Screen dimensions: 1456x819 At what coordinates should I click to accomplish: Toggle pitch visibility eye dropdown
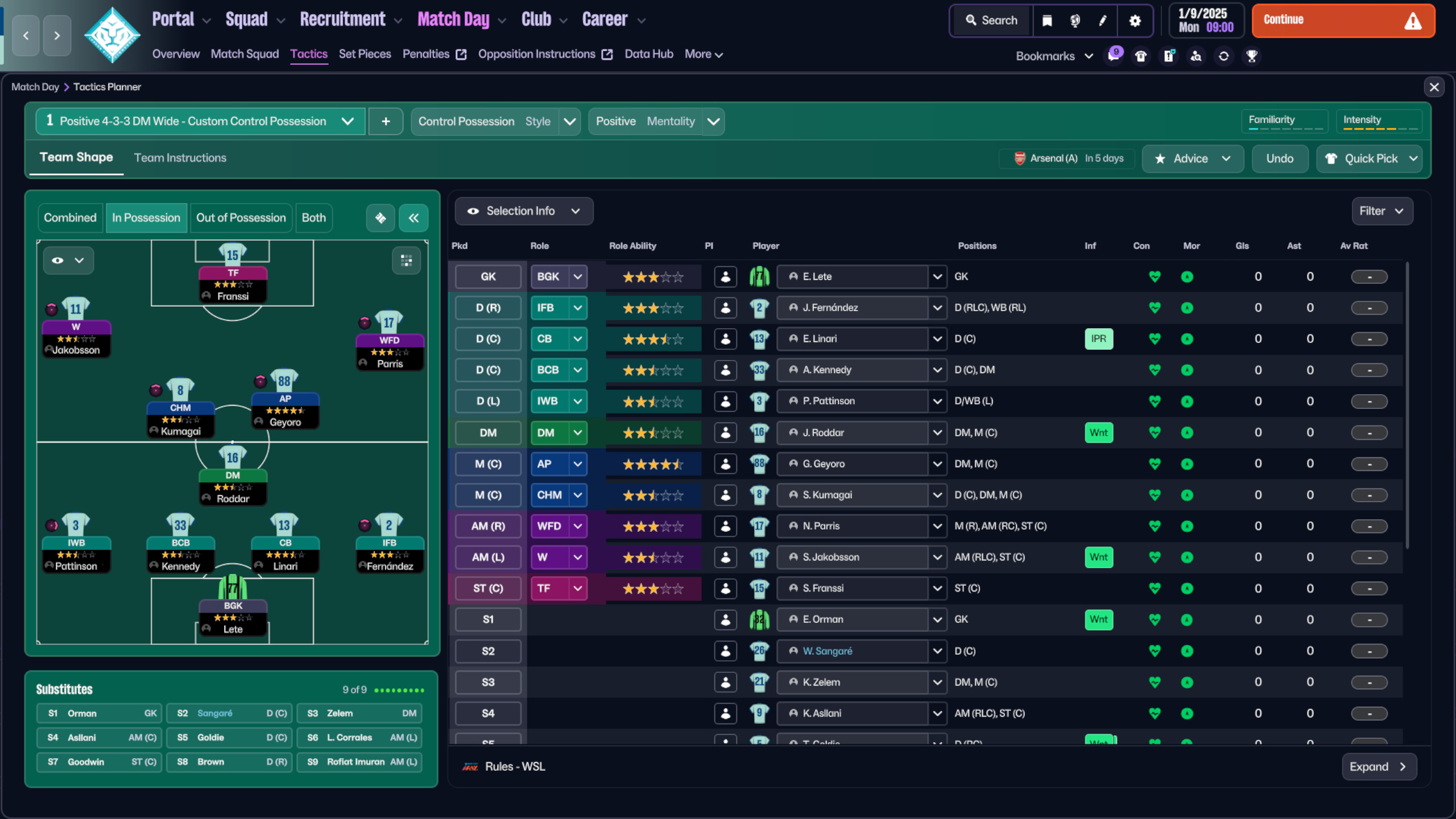[x=68, y=260]
